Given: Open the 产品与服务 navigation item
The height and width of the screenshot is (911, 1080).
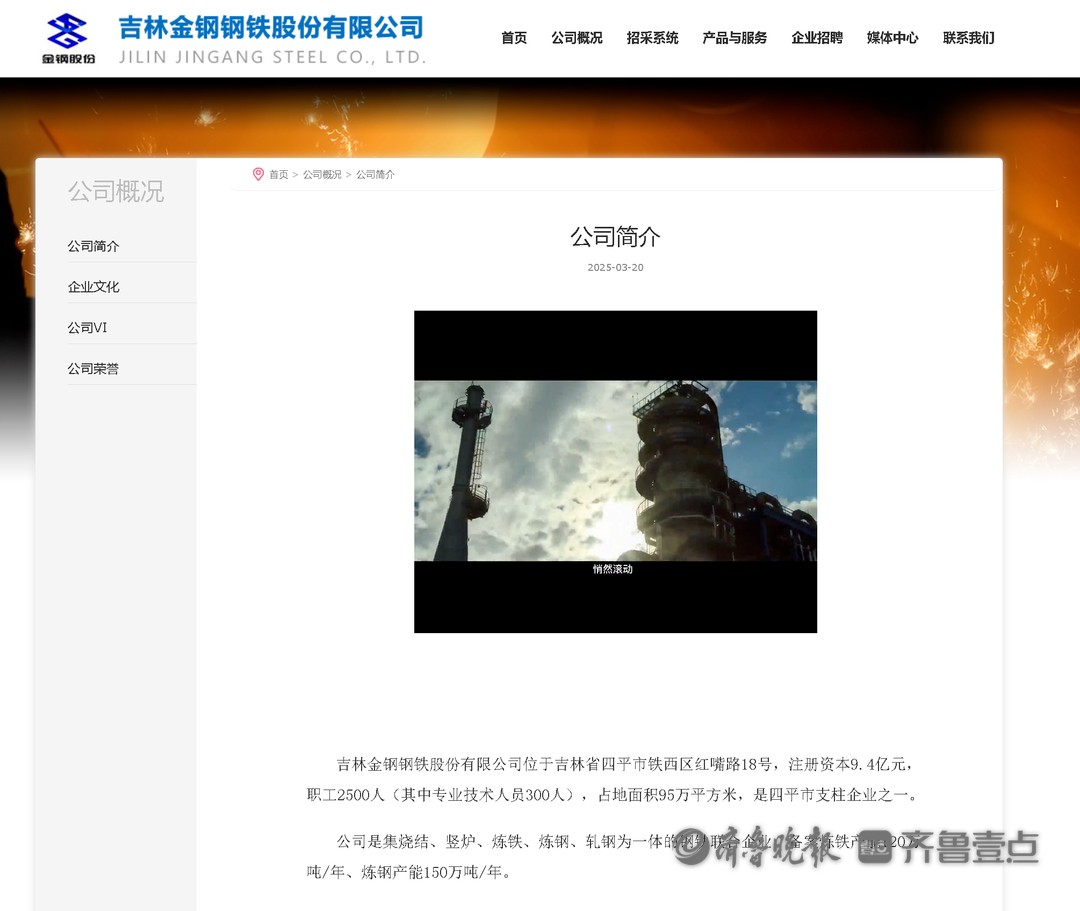Looking at the screenshot, I should tap(734, 38).
